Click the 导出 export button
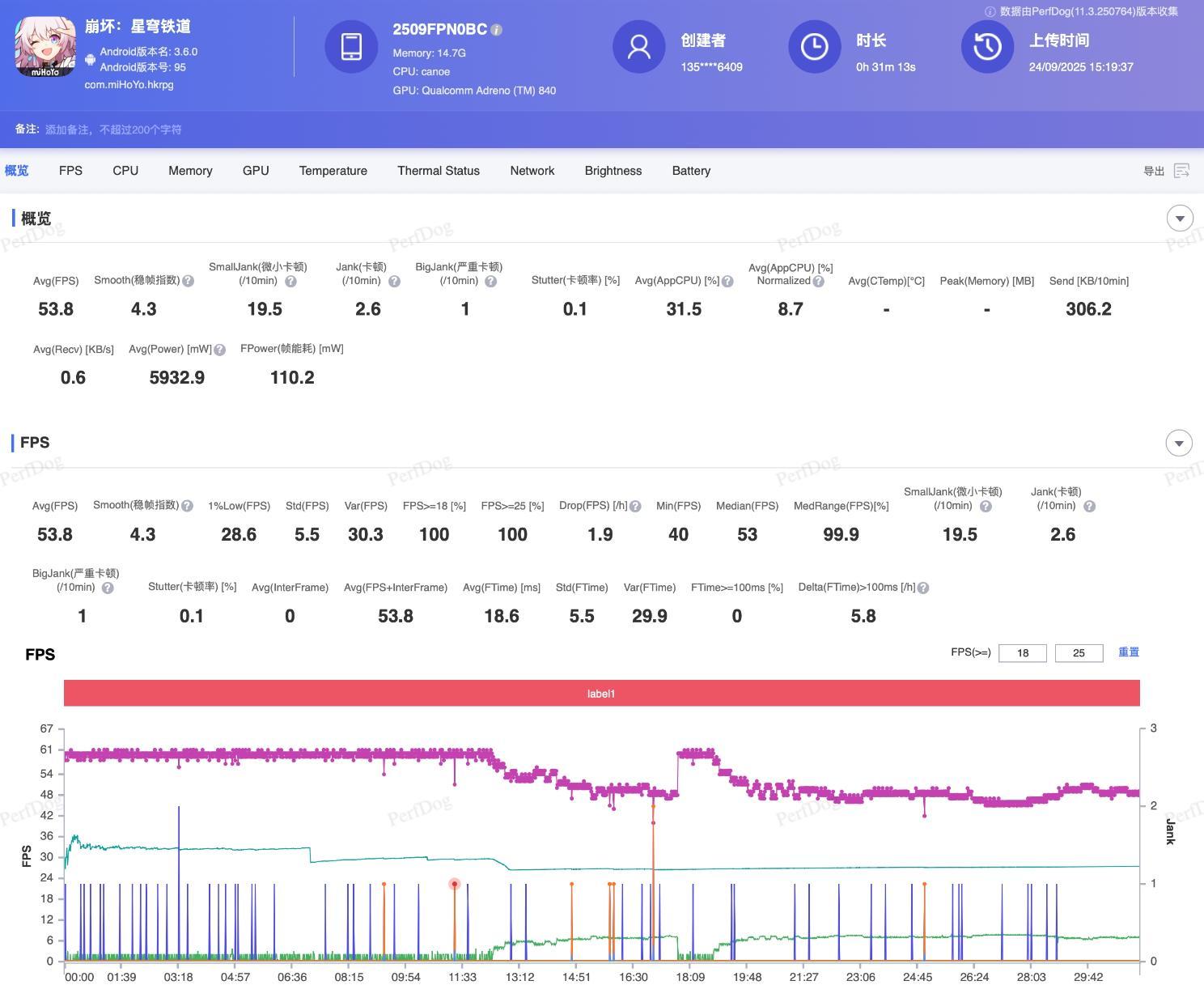This screenshot has height=985, width=1204. [x=1153, y=171]
